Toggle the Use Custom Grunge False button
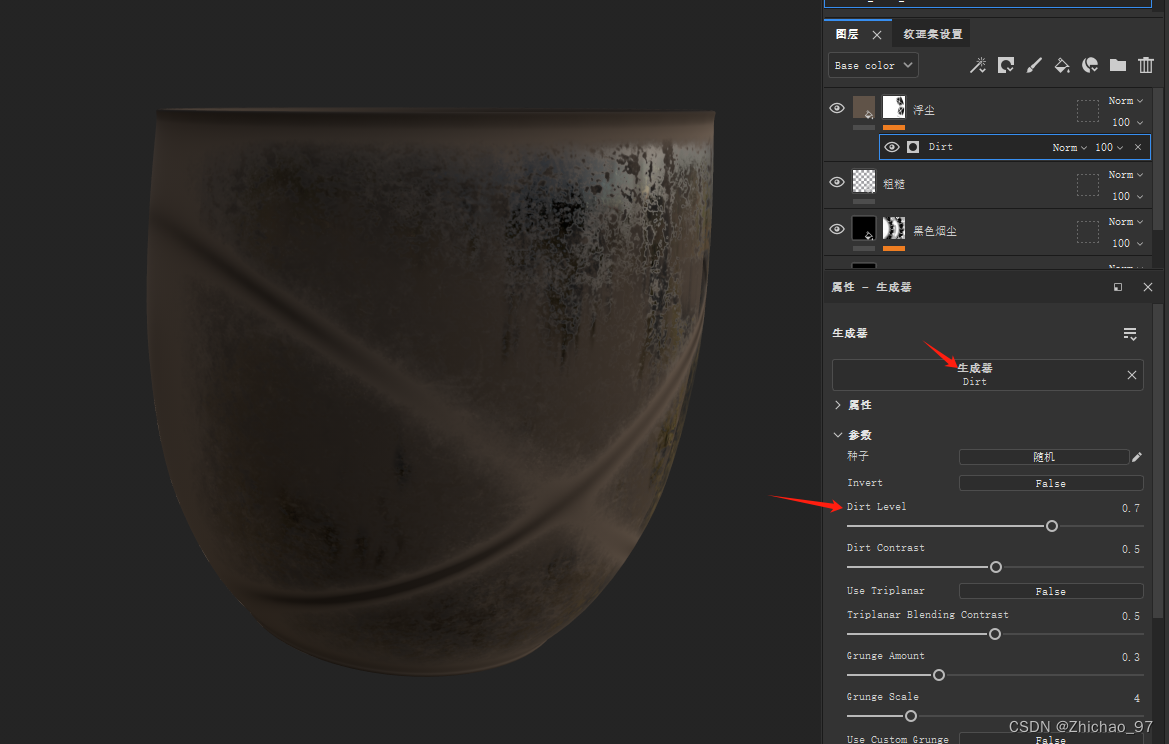1169x744 pixels. tap(1050, 739)
